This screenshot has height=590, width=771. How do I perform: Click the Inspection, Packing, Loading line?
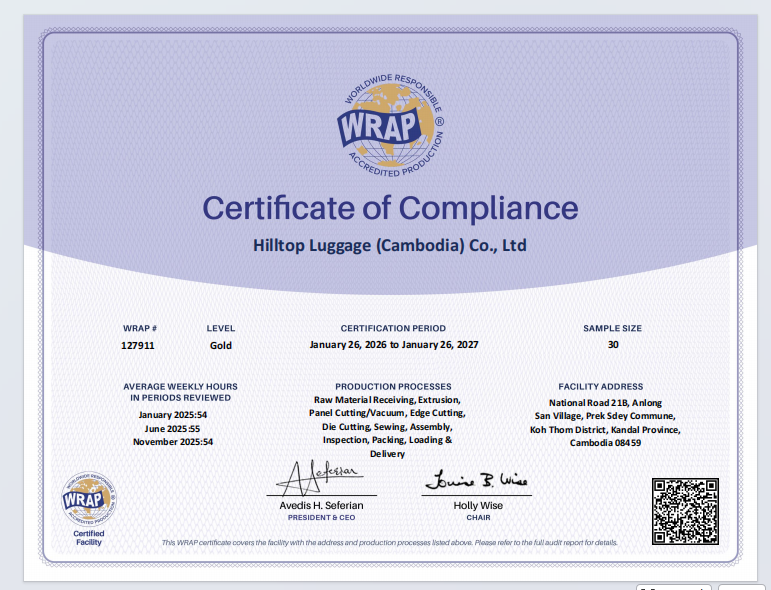[387, 440]
